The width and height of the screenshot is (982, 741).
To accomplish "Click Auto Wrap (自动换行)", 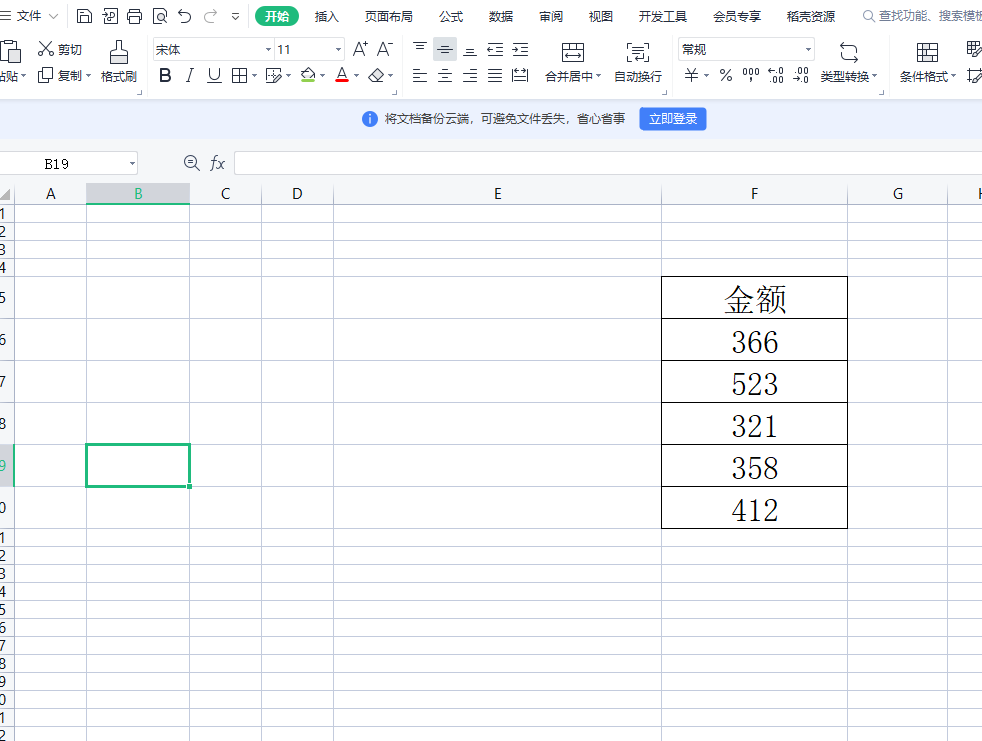I will (x=638, y=62).
